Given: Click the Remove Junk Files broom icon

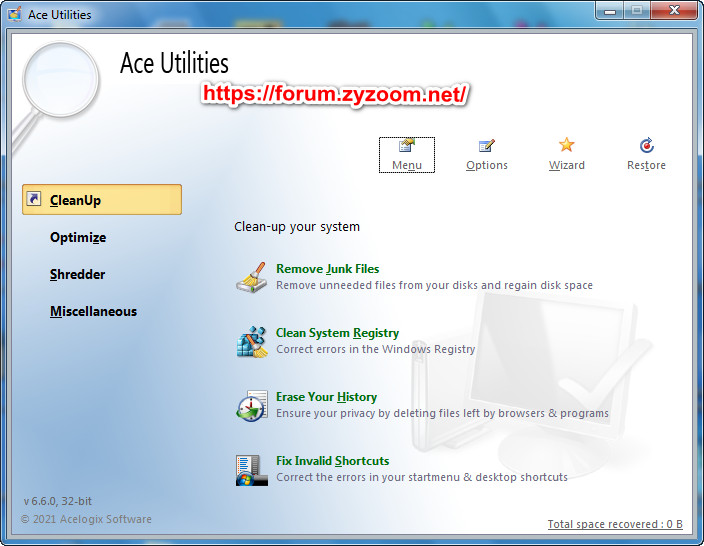Looking at the screenshot, I should 251,277.
